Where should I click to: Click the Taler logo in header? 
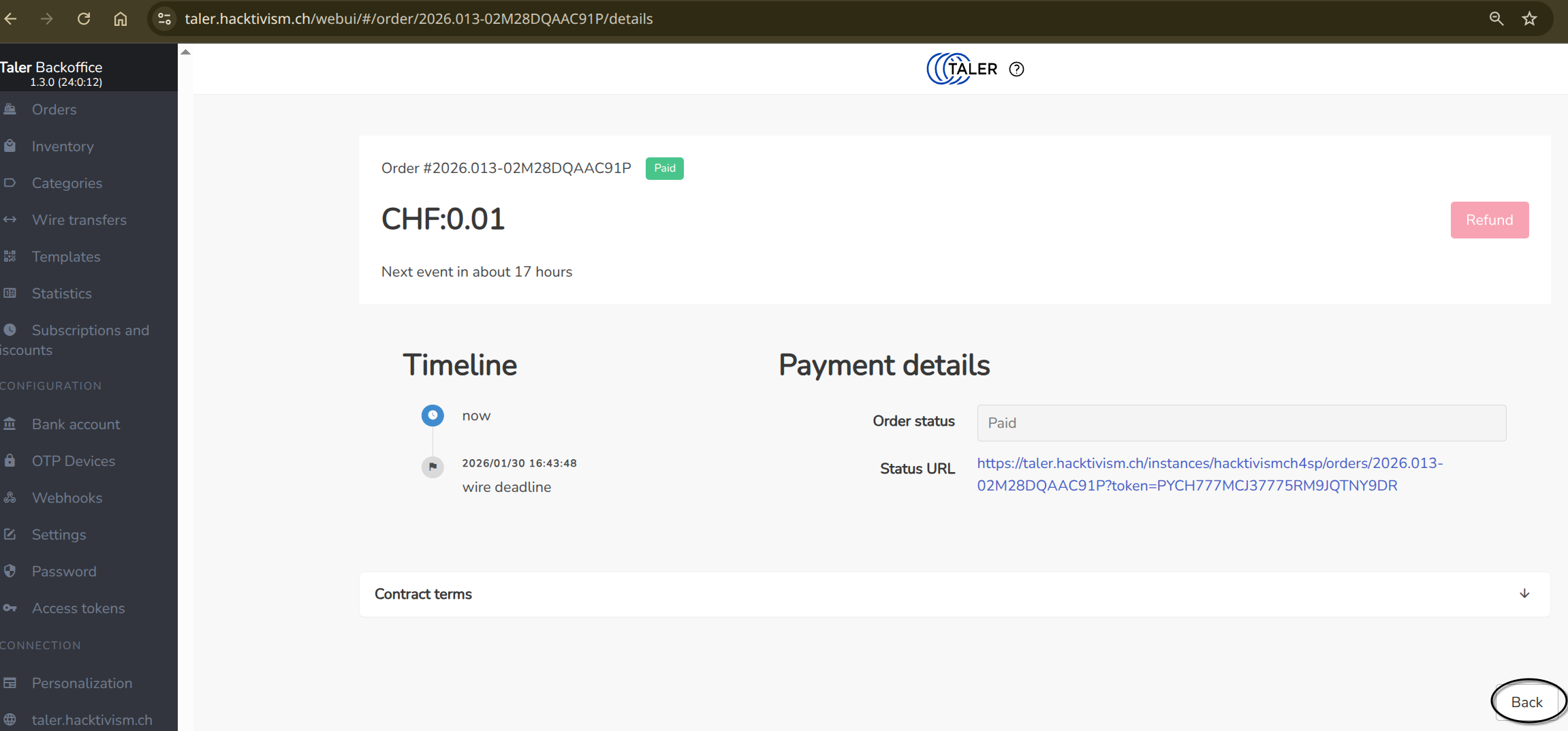(x=962, y=69)
